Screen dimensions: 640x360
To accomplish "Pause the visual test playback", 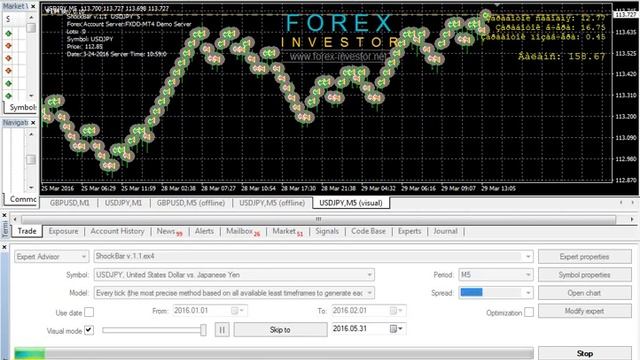I will (222, 329).
